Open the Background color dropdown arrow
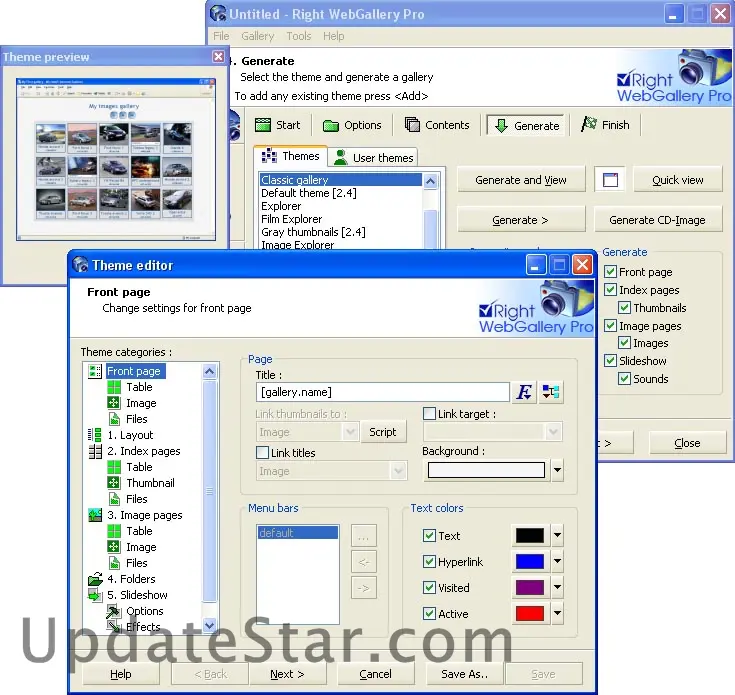The height and width of the screenshot is (695, 735). click(557, 470)
